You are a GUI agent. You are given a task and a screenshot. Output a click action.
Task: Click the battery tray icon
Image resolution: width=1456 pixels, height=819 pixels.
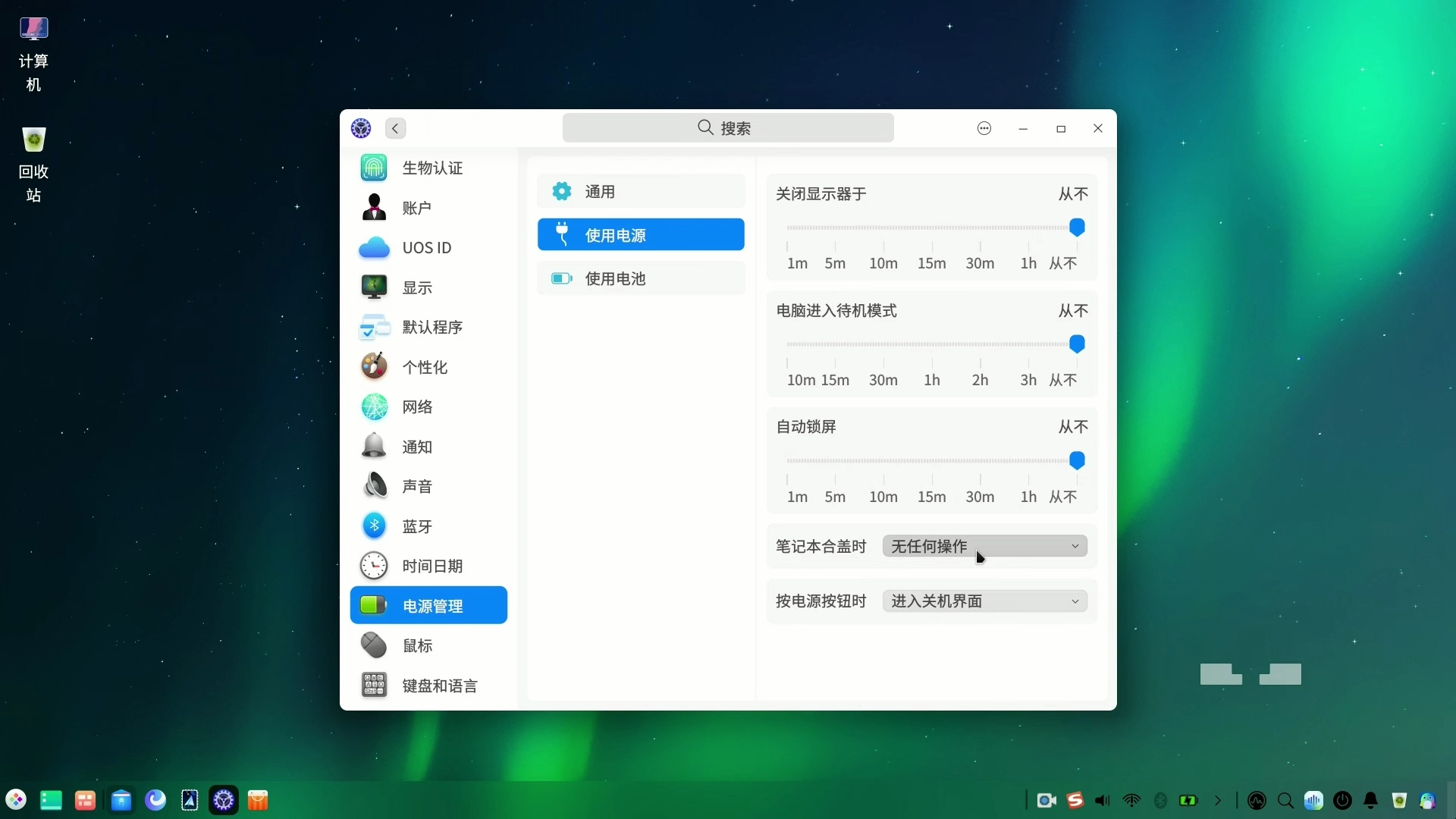[1188, 801]
